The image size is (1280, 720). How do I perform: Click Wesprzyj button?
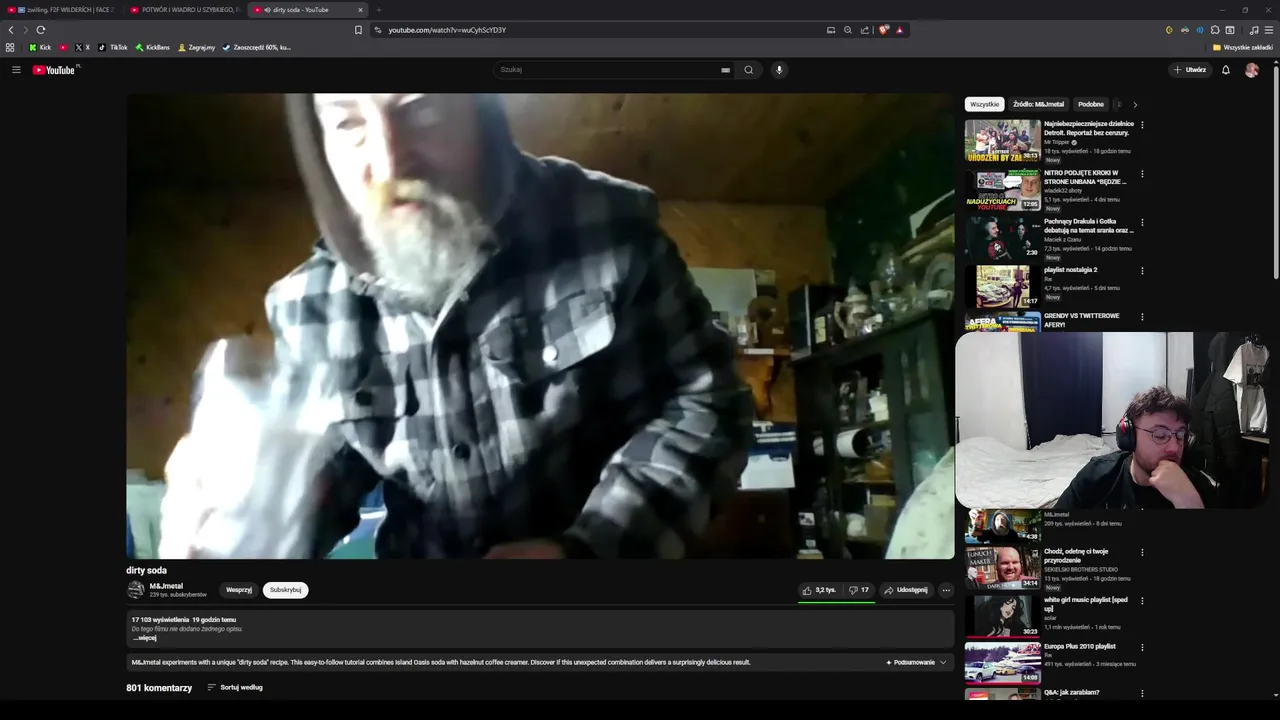click(x=239, y=590)
